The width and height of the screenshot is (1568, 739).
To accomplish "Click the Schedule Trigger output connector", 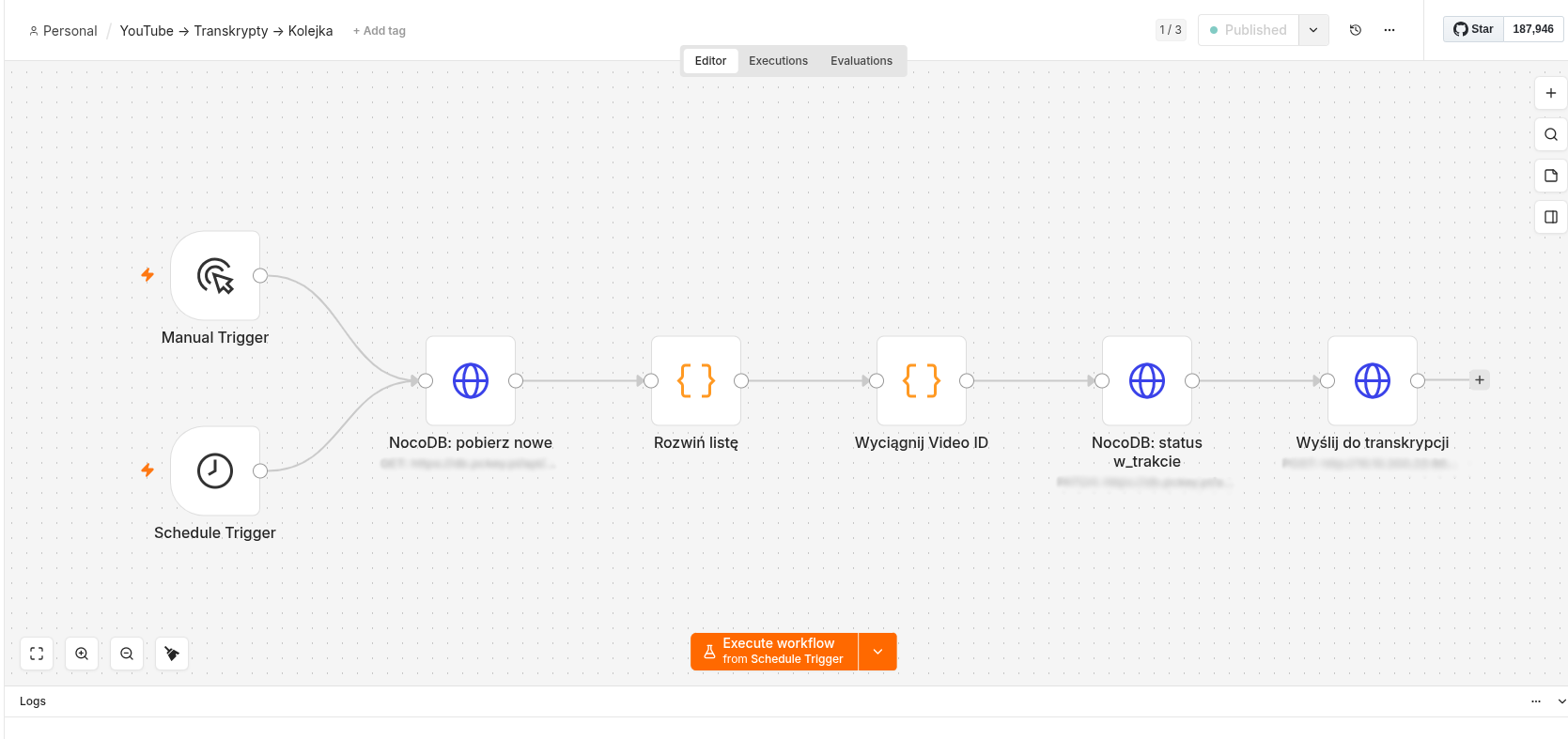I will (260, 470).
